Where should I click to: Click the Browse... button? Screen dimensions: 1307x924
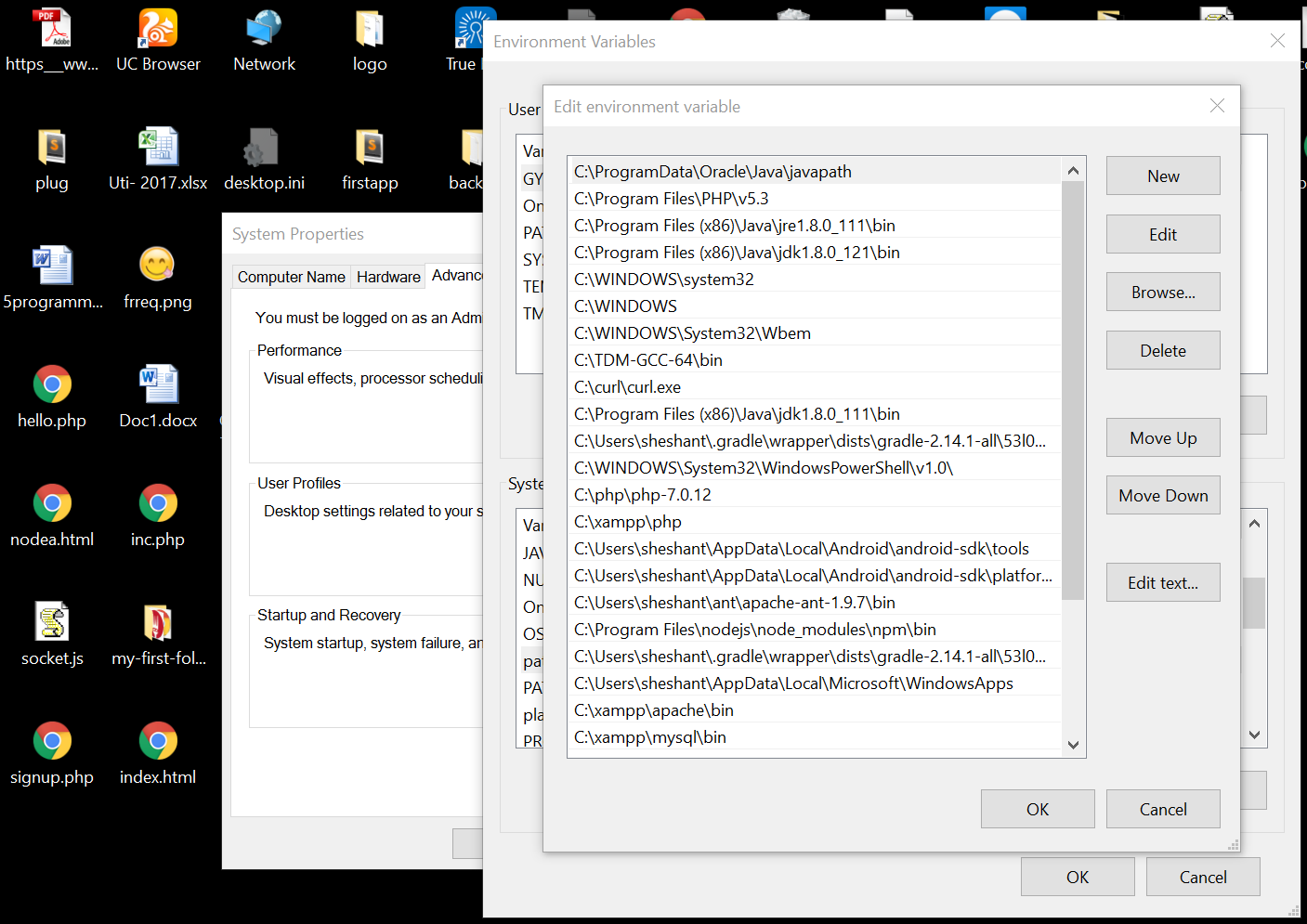(x=1163, y=292)
